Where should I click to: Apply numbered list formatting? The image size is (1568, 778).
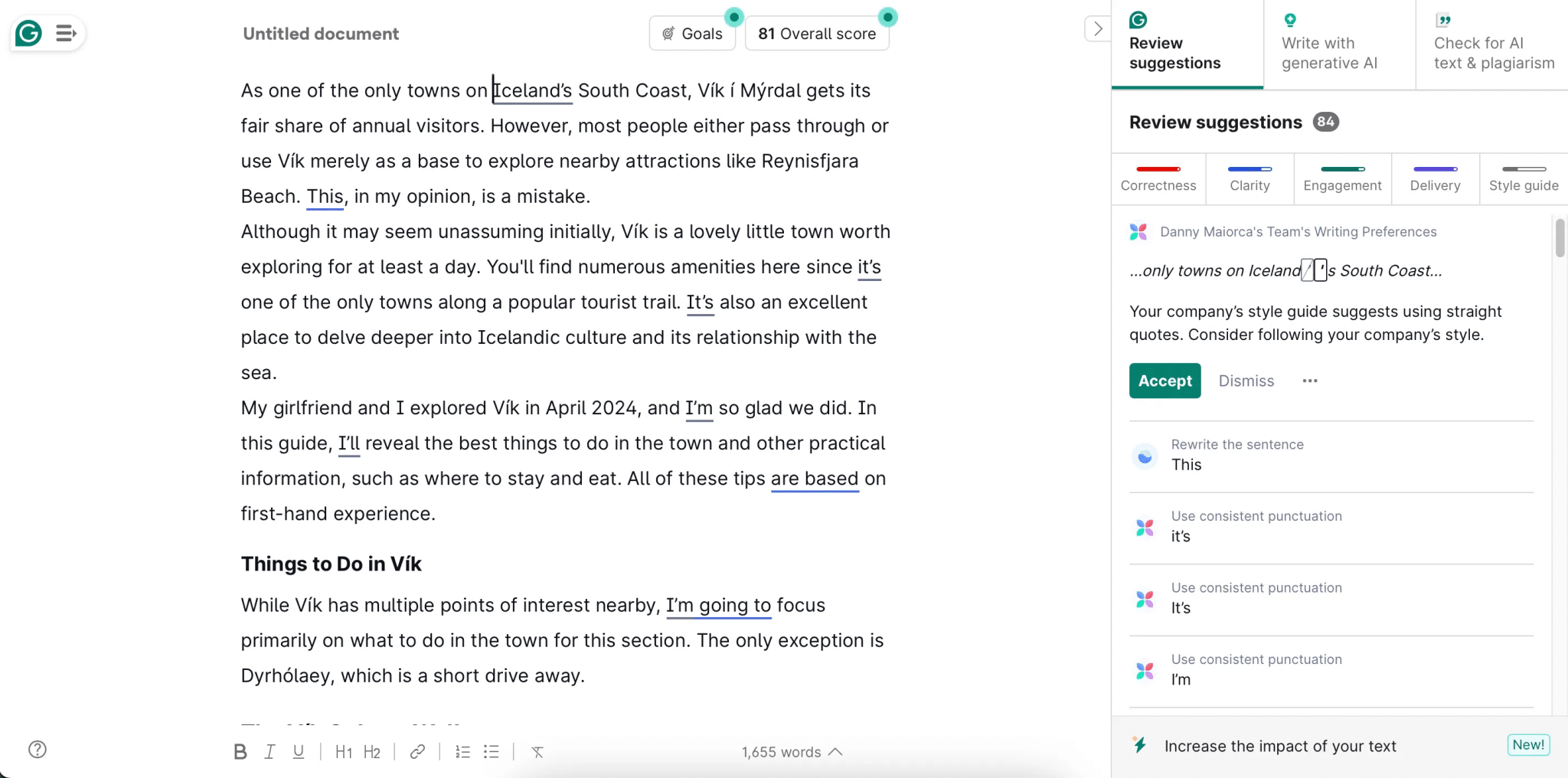pos(462,751)
